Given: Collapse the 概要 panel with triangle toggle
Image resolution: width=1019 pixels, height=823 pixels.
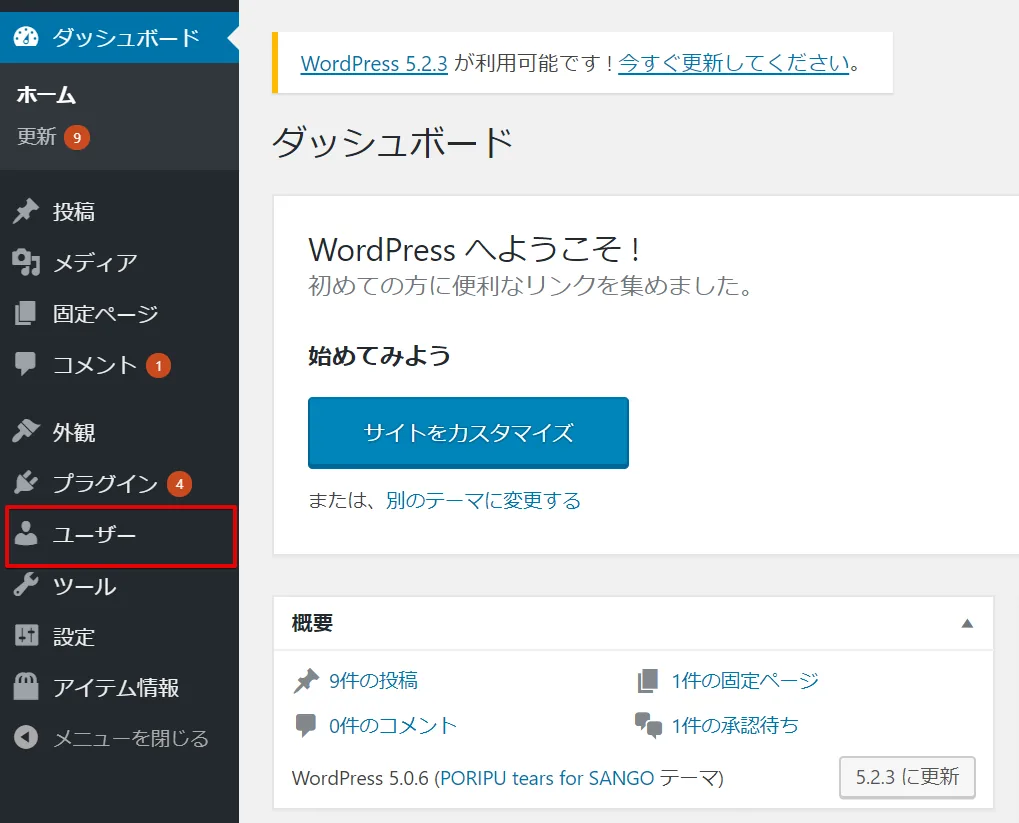Looking at the screenshot, I should pos(967,623).
